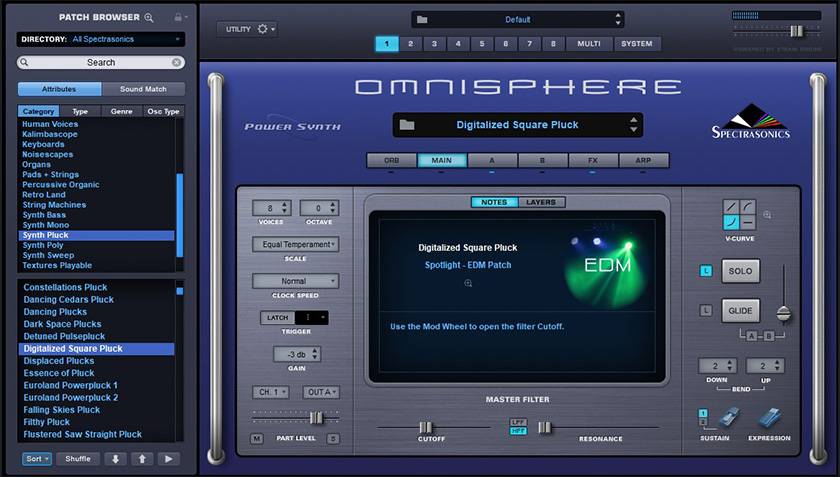Image resolution: width=840 pixels, height=477 pixels.
Task: Step to next patch with down arrow button
Action: (x=115, y=459)
